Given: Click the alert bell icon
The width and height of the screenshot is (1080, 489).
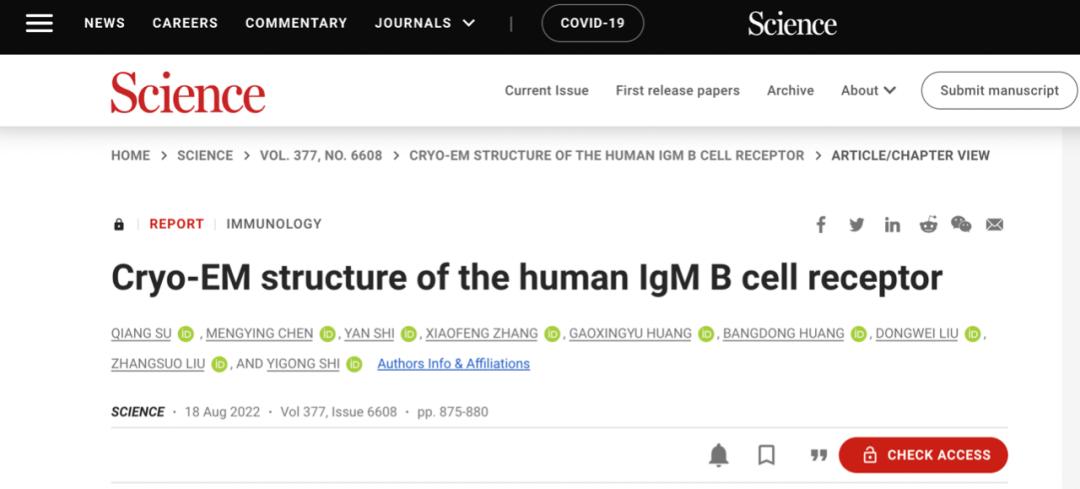Looking at the screenshot, I should tap(718, 456).
